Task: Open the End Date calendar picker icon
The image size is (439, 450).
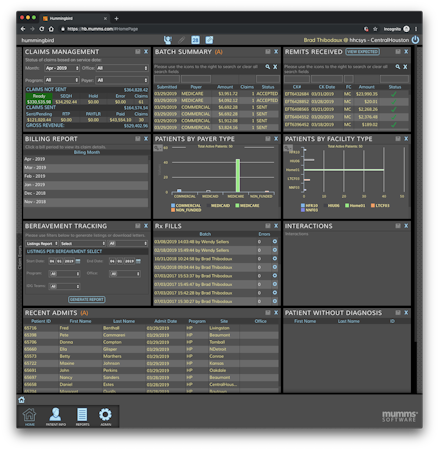Action: click(138, 261)
